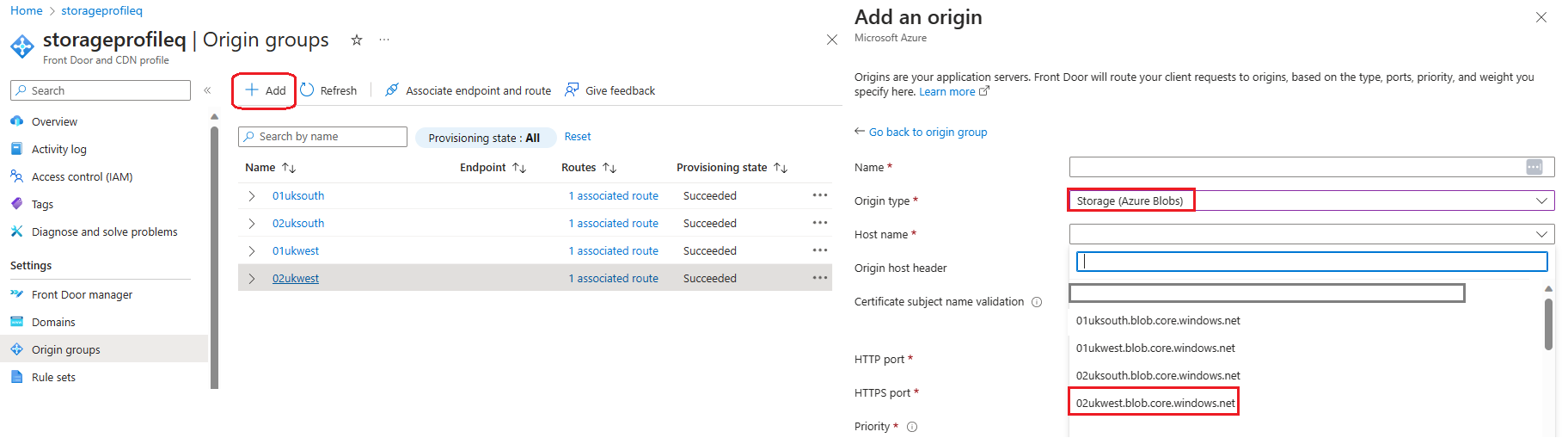Click the Diagnose and solve problems icon
1568x438 pixels.
[x=16, y=231]
